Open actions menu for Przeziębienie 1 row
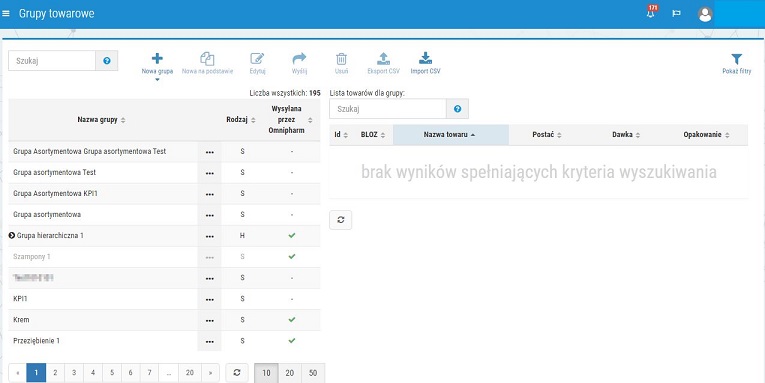Viewport: 765px width, 383px height. 210,341
